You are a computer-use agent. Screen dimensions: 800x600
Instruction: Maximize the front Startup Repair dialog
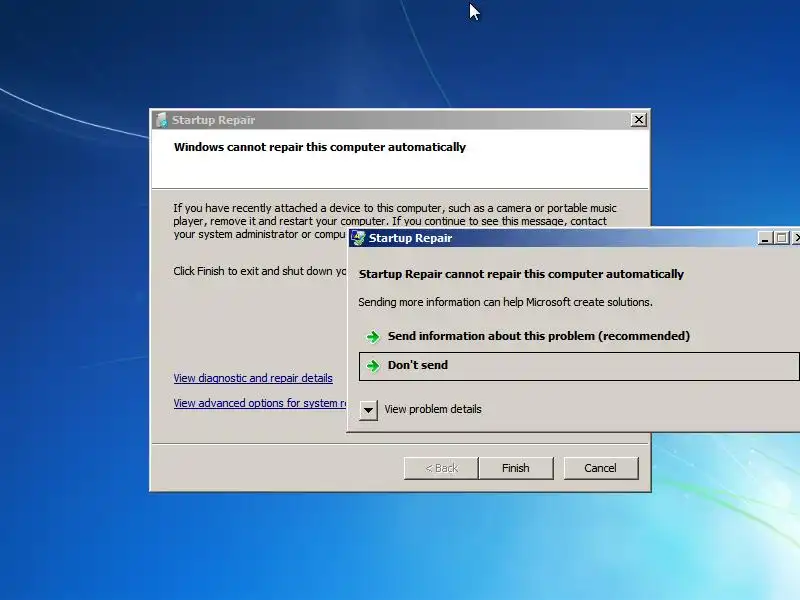(781, 238)
